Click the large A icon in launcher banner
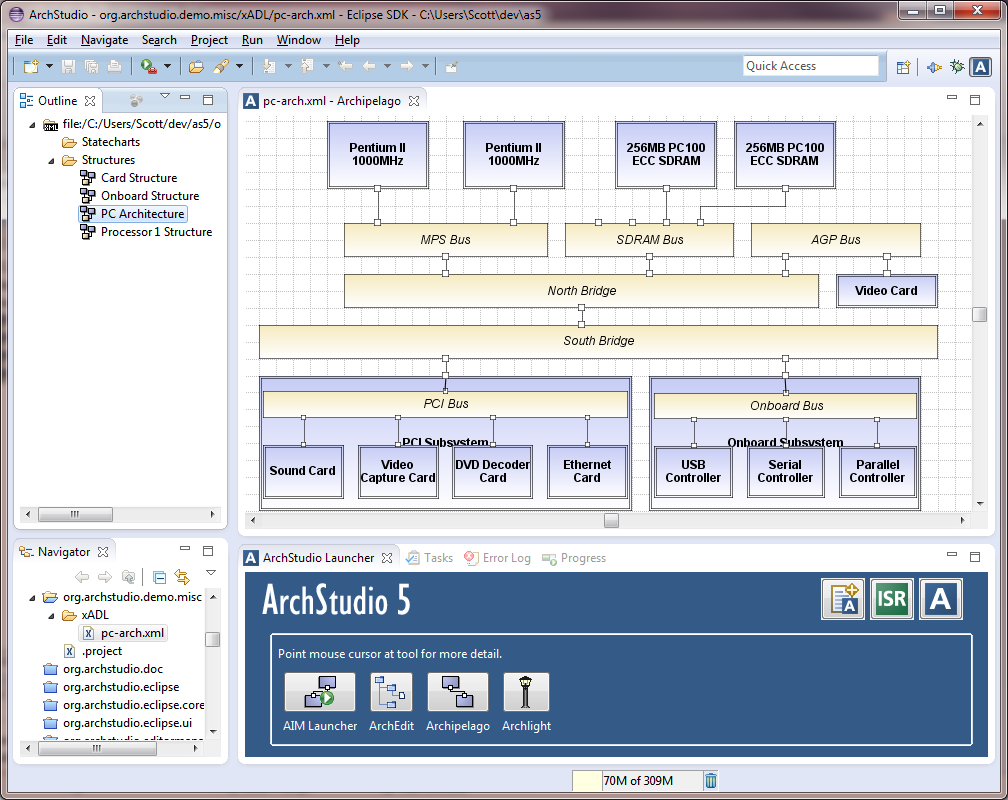The height and width of the screenshot is (800, 1008). pos(940,599)
